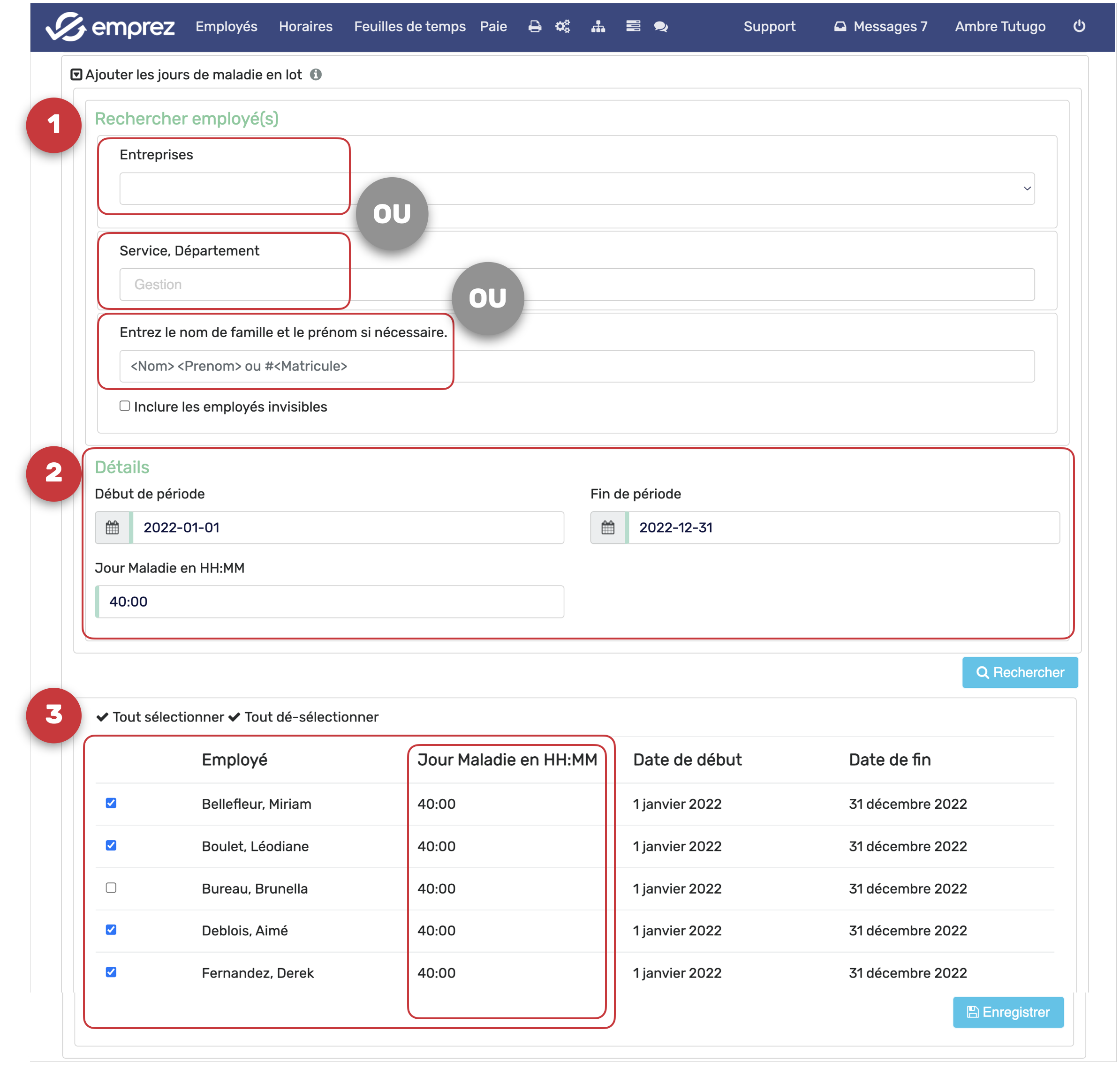Click the org chart sitemap icon
This screenshot has height=1068, width=1120.
pyautogui.click(x=598, y=26)
